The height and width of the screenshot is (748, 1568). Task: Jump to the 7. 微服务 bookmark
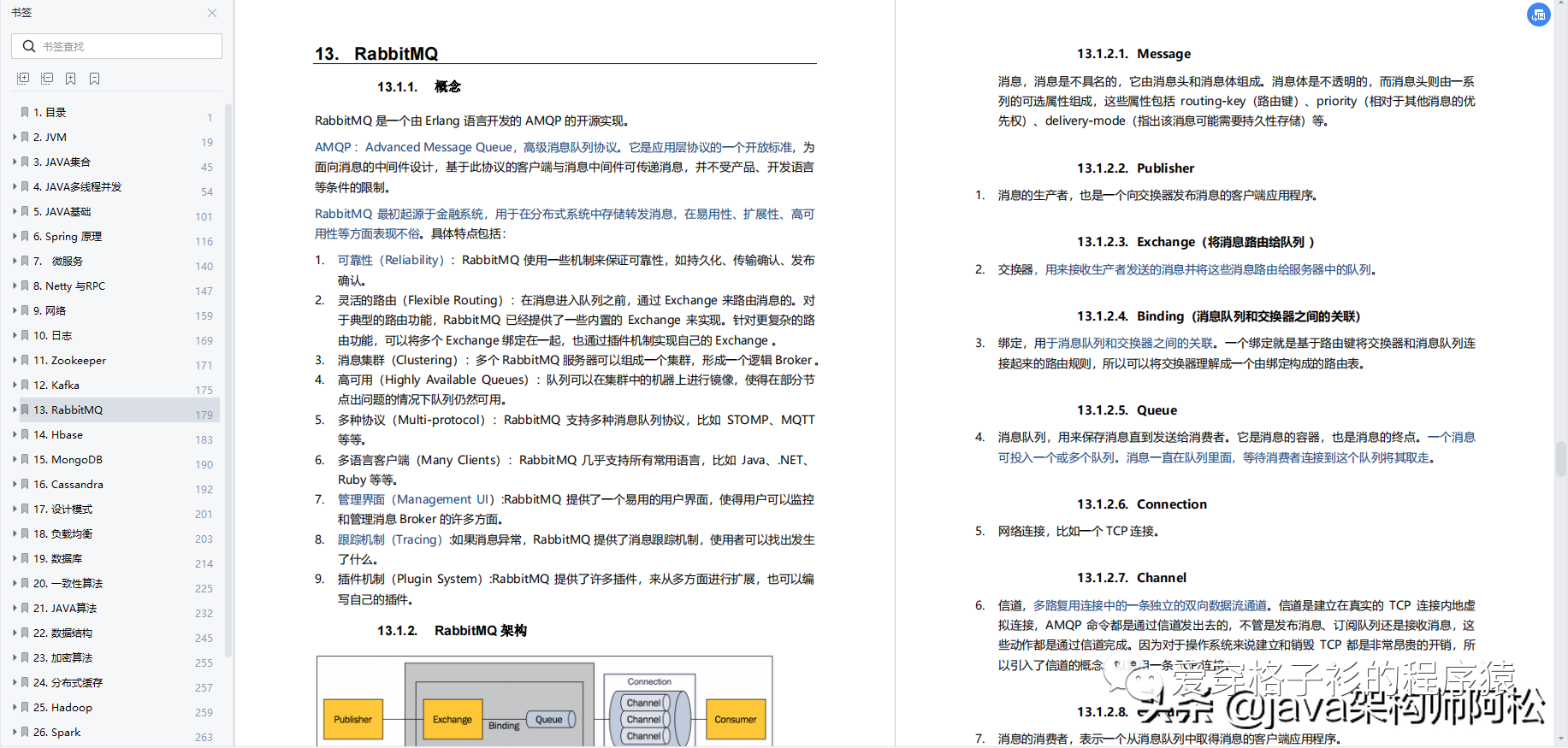tap(58, 261)
